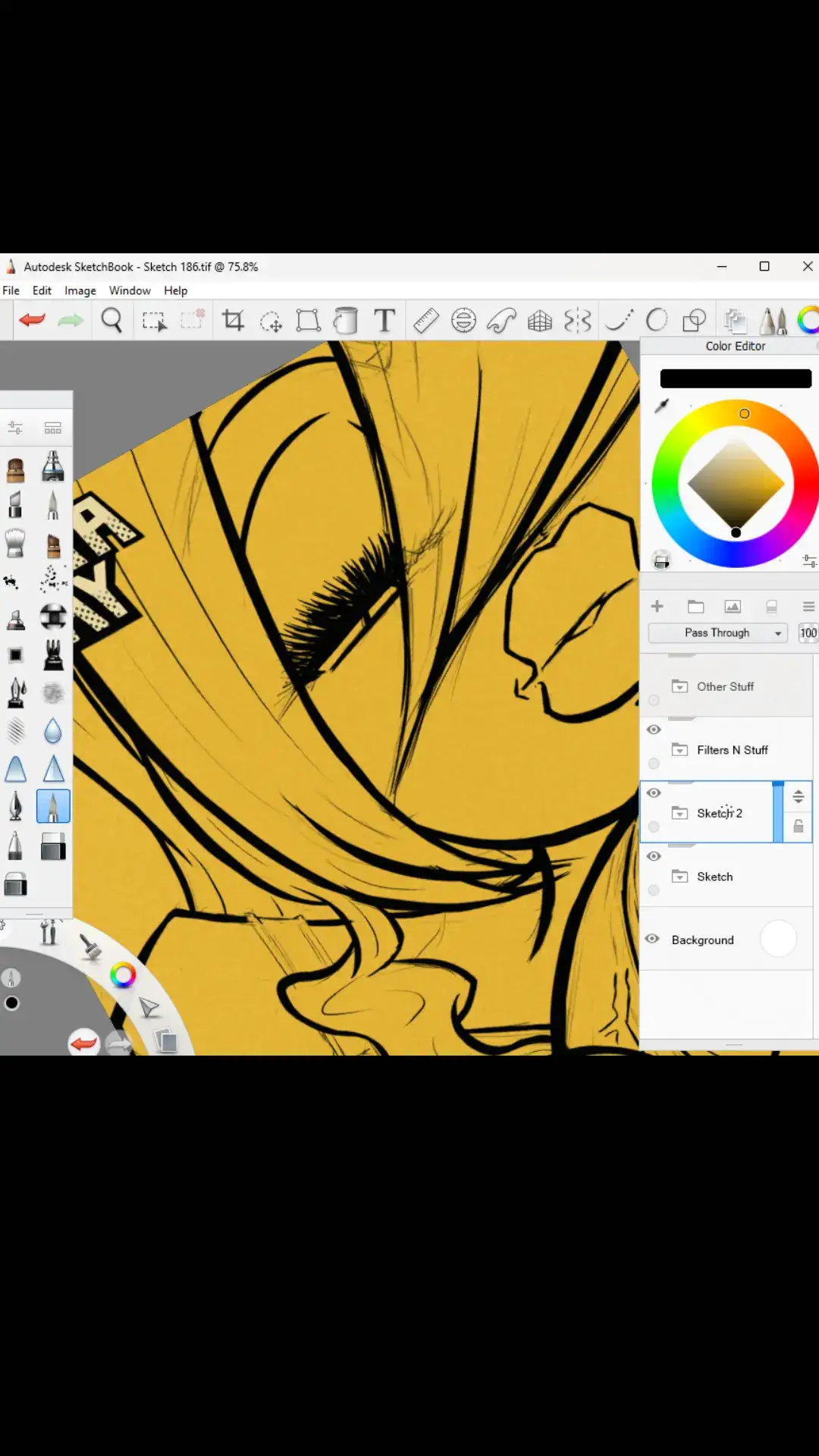The width and height of the screenshot is (819, 1456).
Task: Click the layer opacity field showing 100
Action: 808,632
